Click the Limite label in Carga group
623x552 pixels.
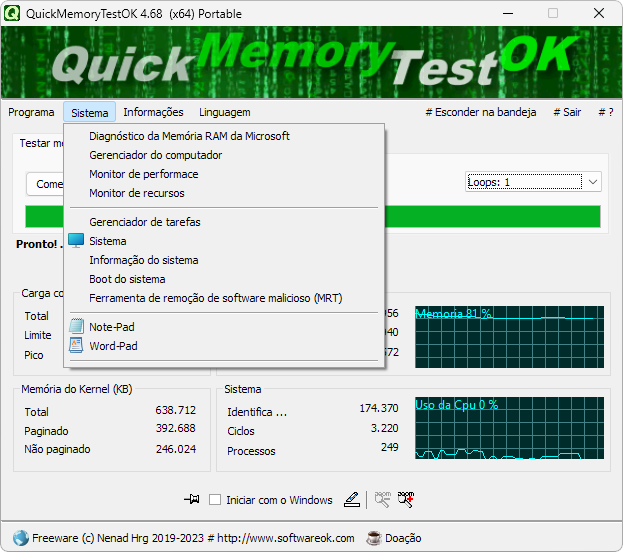(38, 335)
